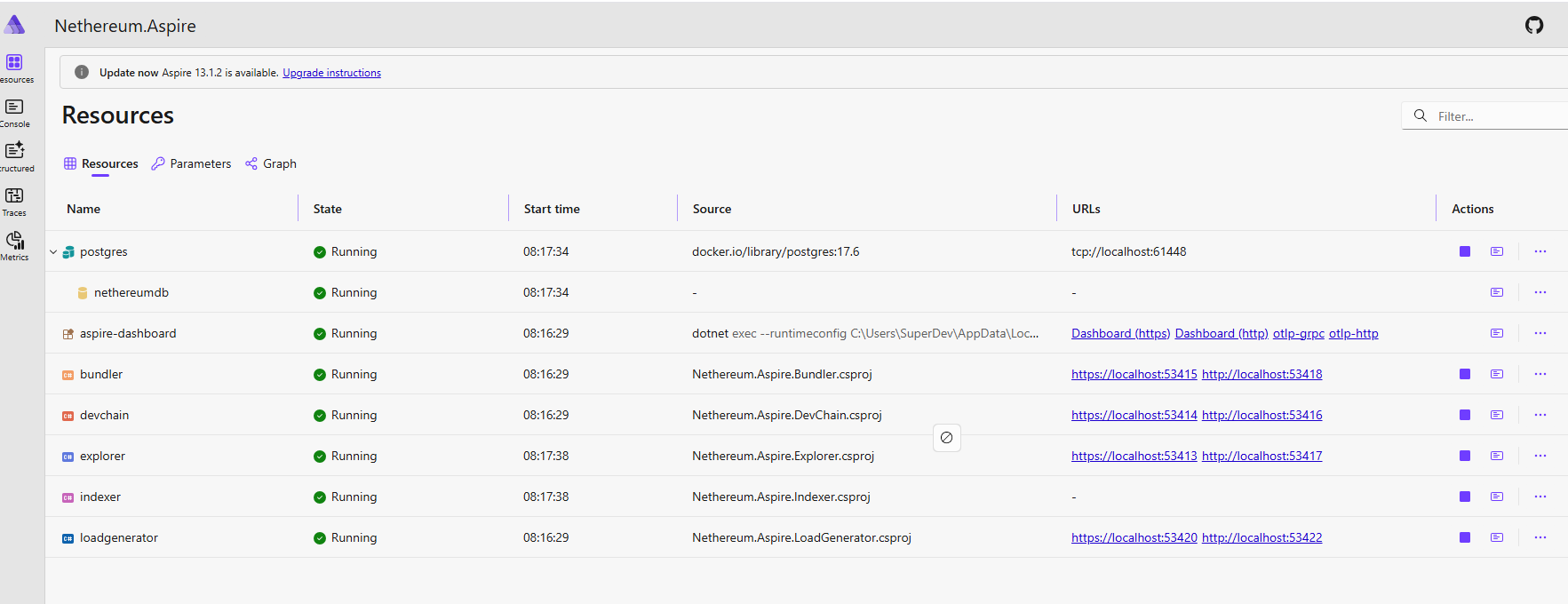The image size is (1568, 604).
Task: Click the update info icon
Action: click(x=82, y=72)
